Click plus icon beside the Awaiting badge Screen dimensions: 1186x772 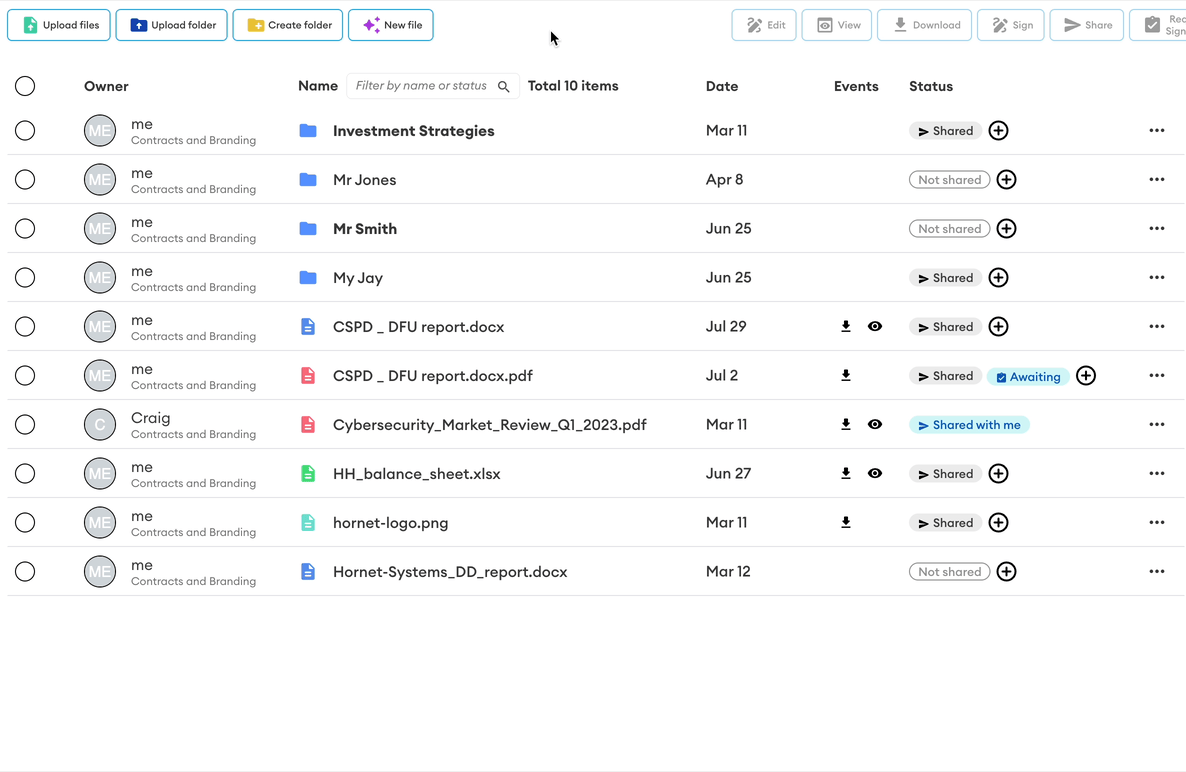(x=1086, y=376)
